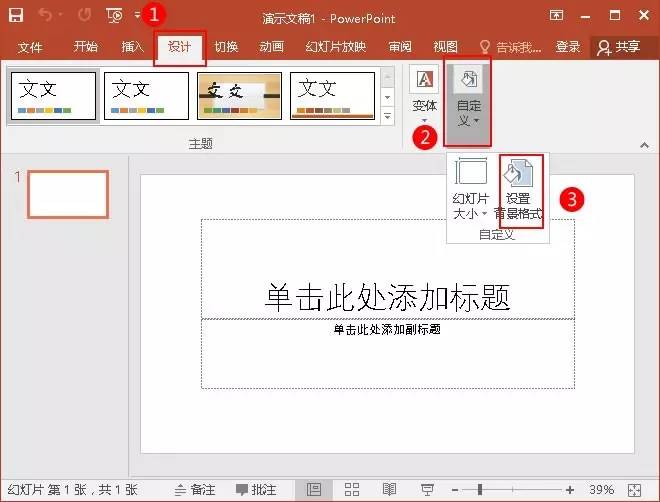Toggle the 备注 (Notes) pane
The width and height of the screenshot is (660, 502).
pos(194,490)
